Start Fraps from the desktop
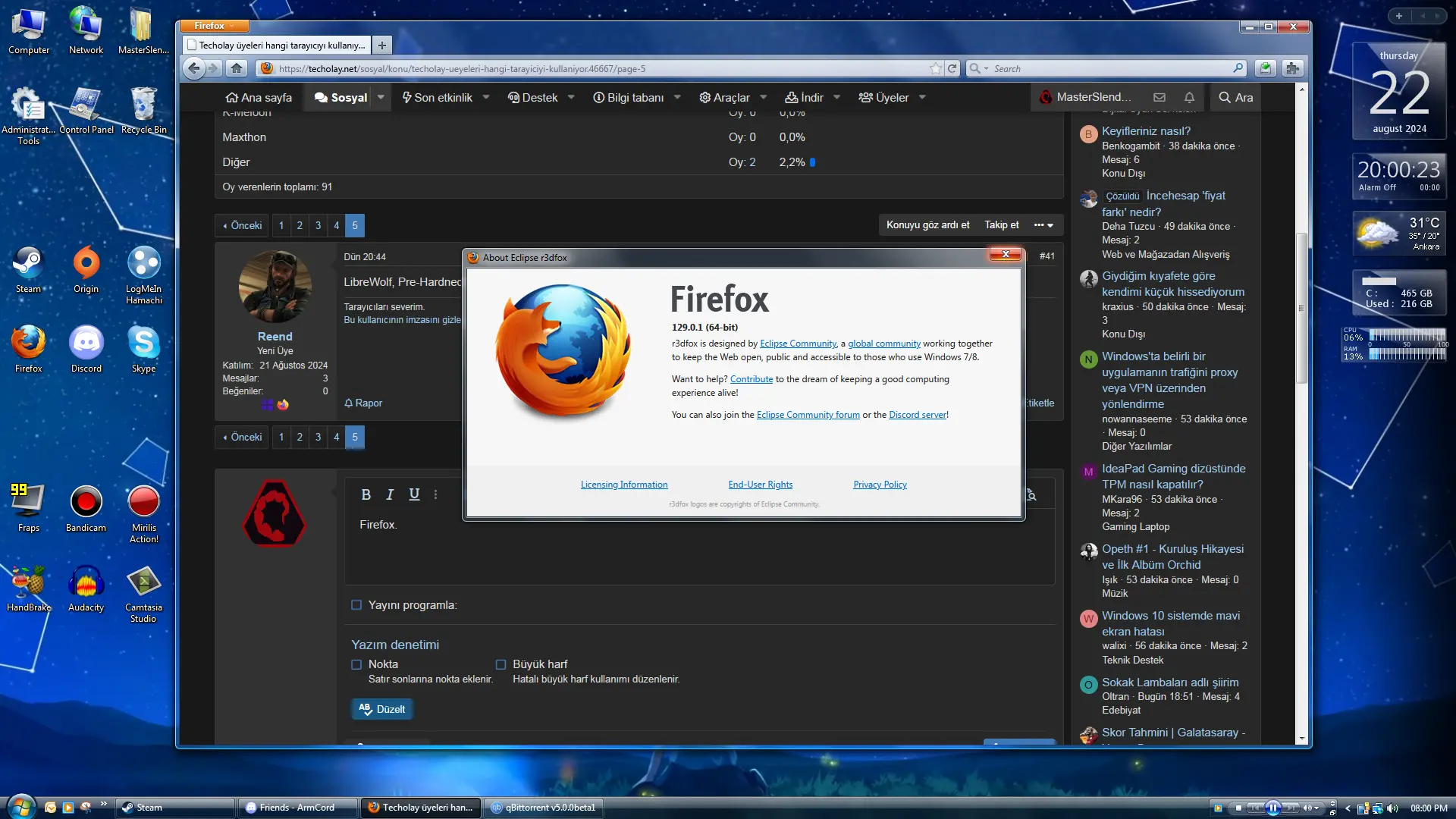 click(29, 508)
